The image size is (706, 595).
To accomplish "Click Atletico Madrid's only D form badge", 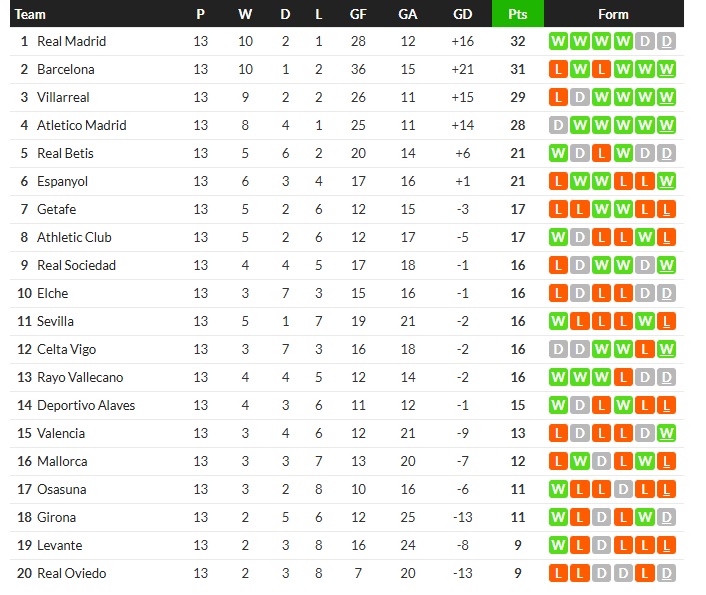I will pos(557,125).
